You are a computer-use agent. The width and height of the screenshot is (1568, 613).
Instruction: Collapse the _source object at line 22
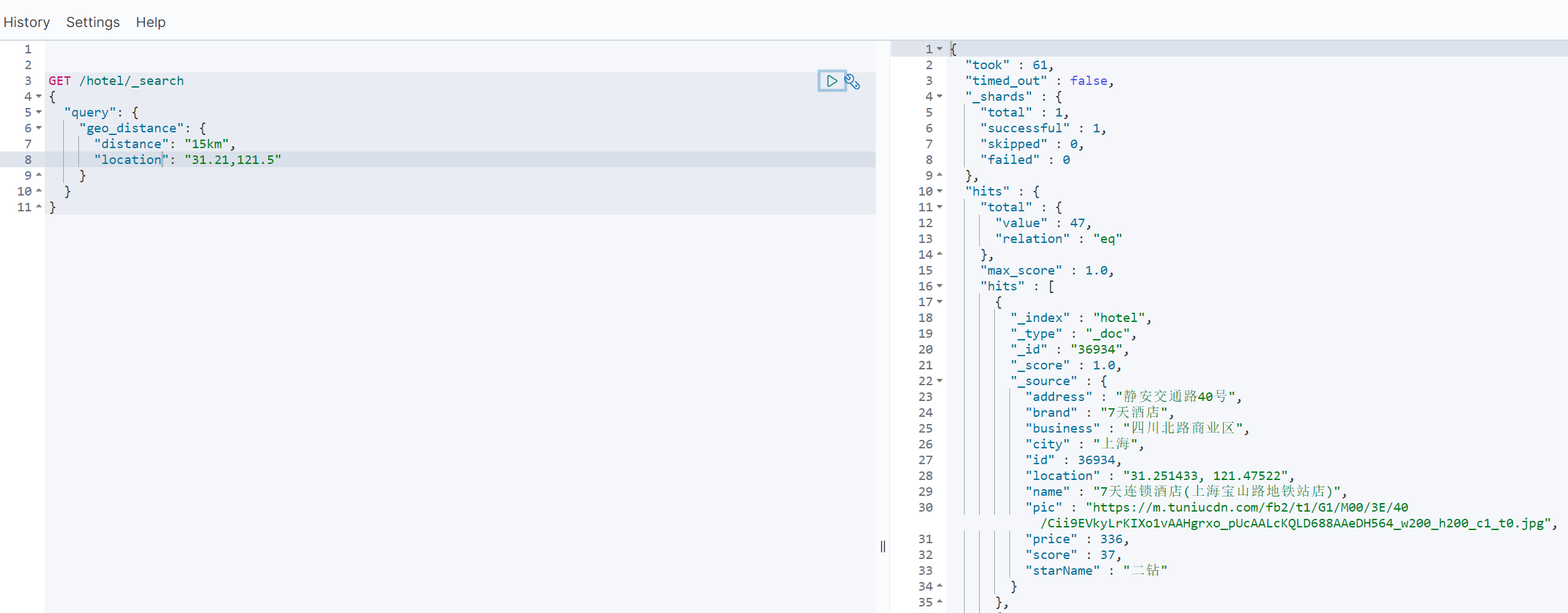pyautogui.click(x=940, y=381)
